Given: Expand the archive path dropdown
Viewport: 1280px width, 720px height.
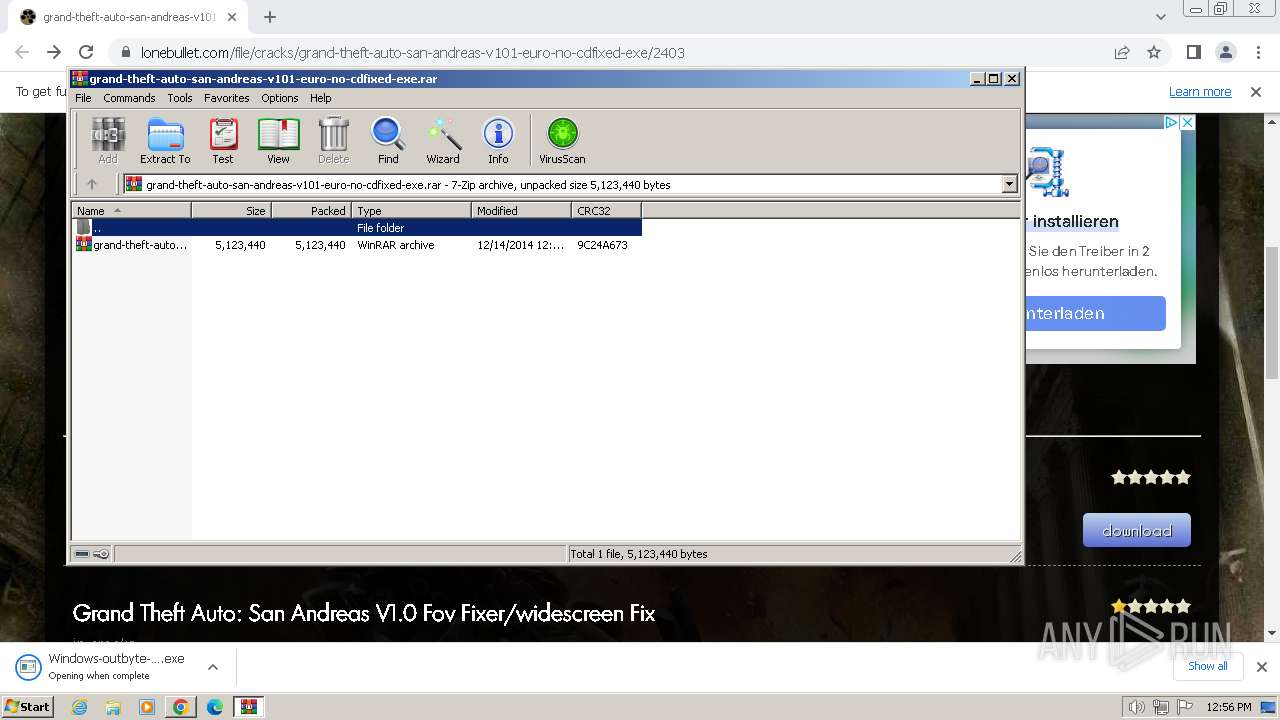Looking at the screenshot, I should tap(1009, 184).
